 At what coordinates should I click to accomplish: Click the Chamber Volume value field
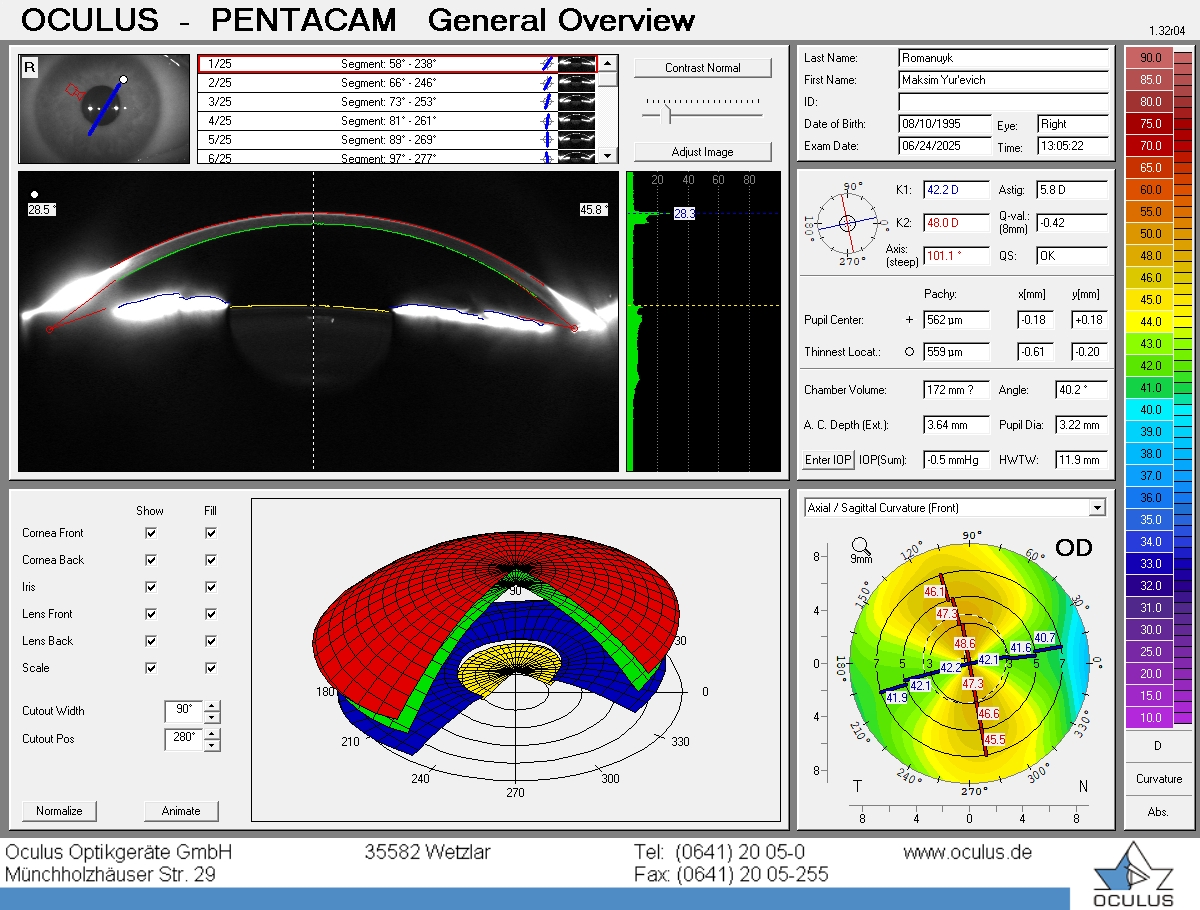pyautogui.click(x=956, y=390)
